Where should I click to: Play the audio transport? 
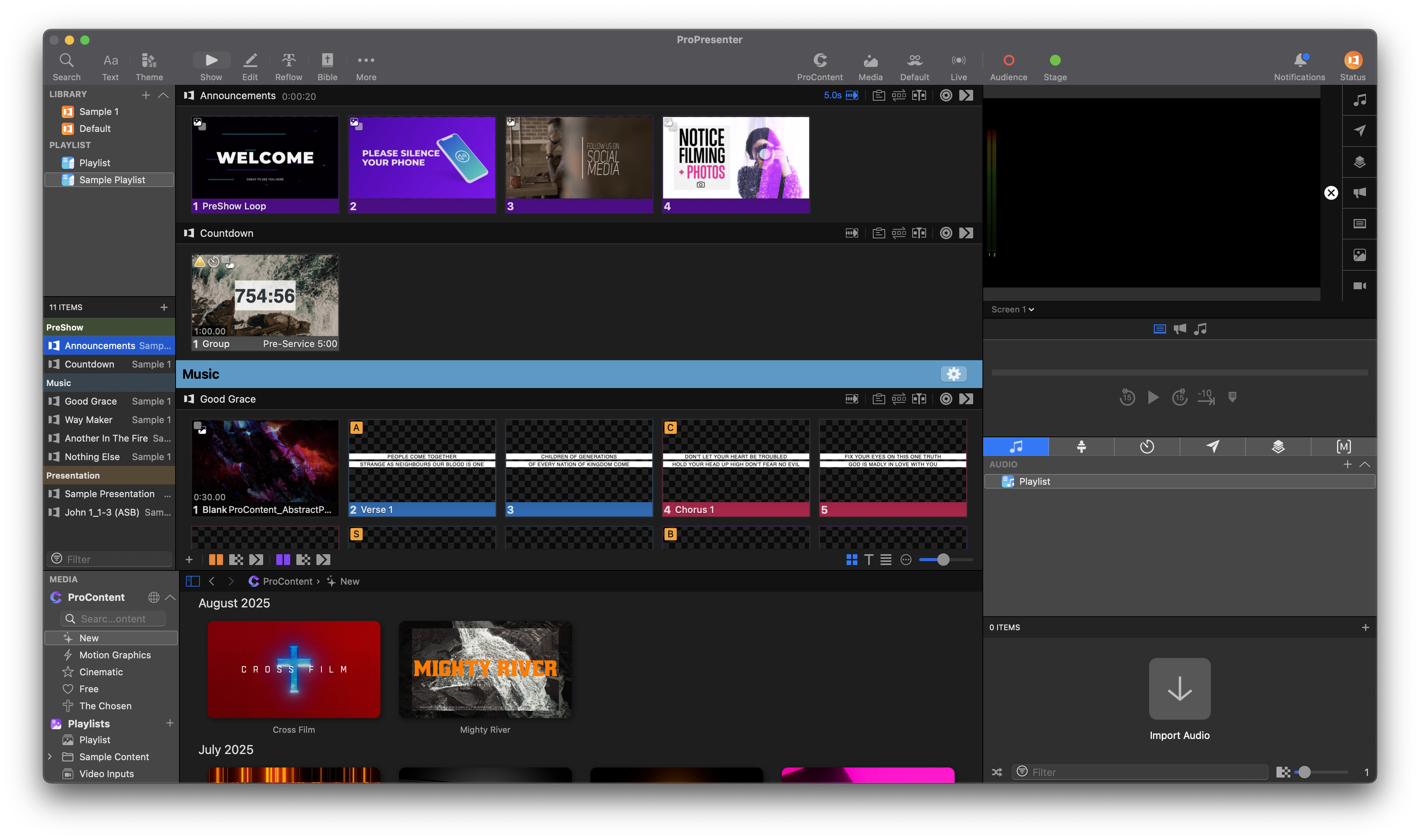click(x=1153, y=397)
